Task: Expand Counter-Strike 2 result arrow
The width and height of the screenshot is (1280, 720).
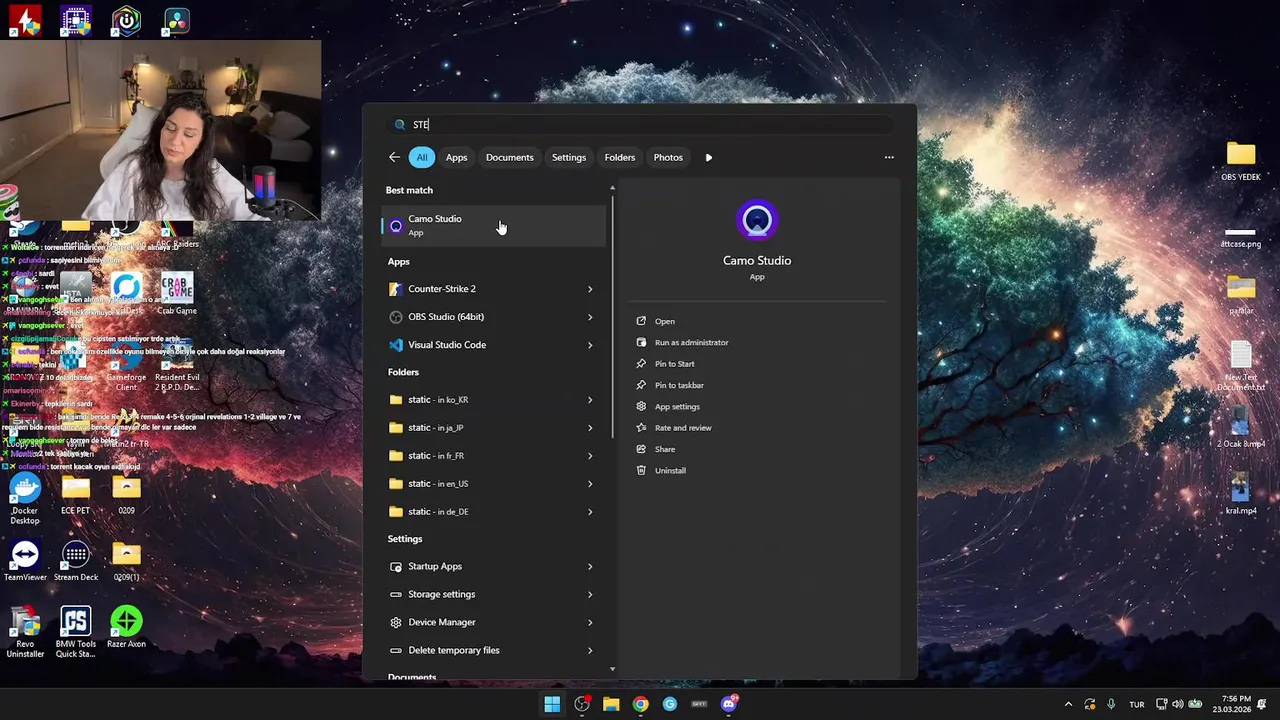Action: click(x=590, y=289)
